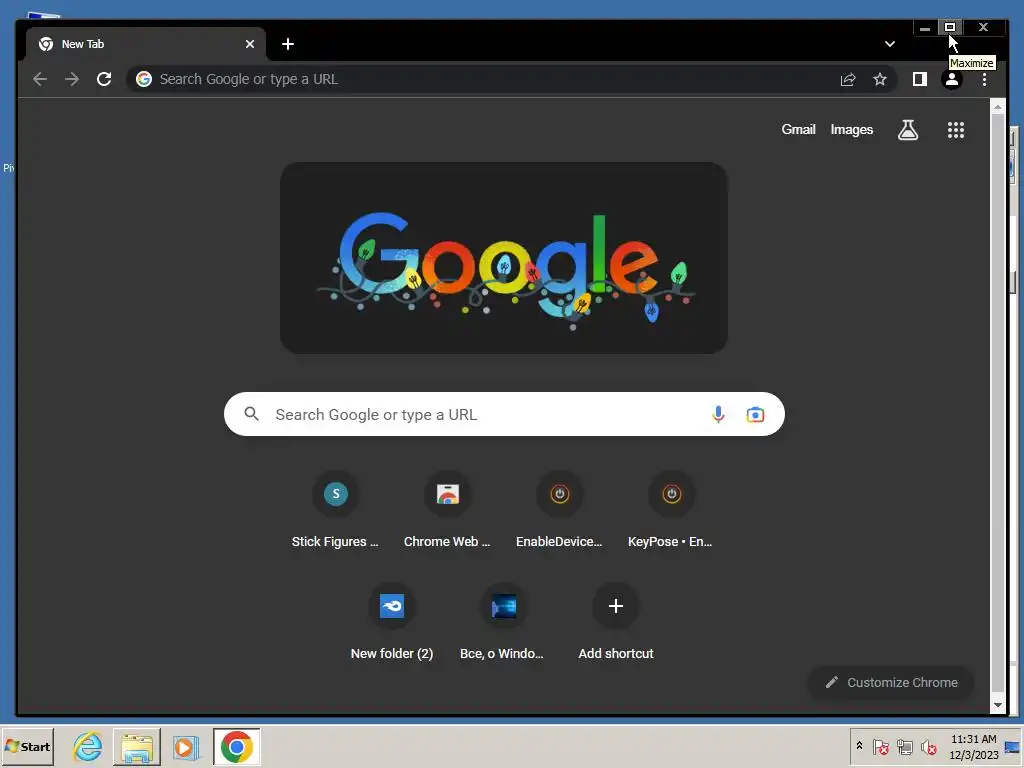
Task: Open EnableDevice shortcut
Action: [559, 511]
